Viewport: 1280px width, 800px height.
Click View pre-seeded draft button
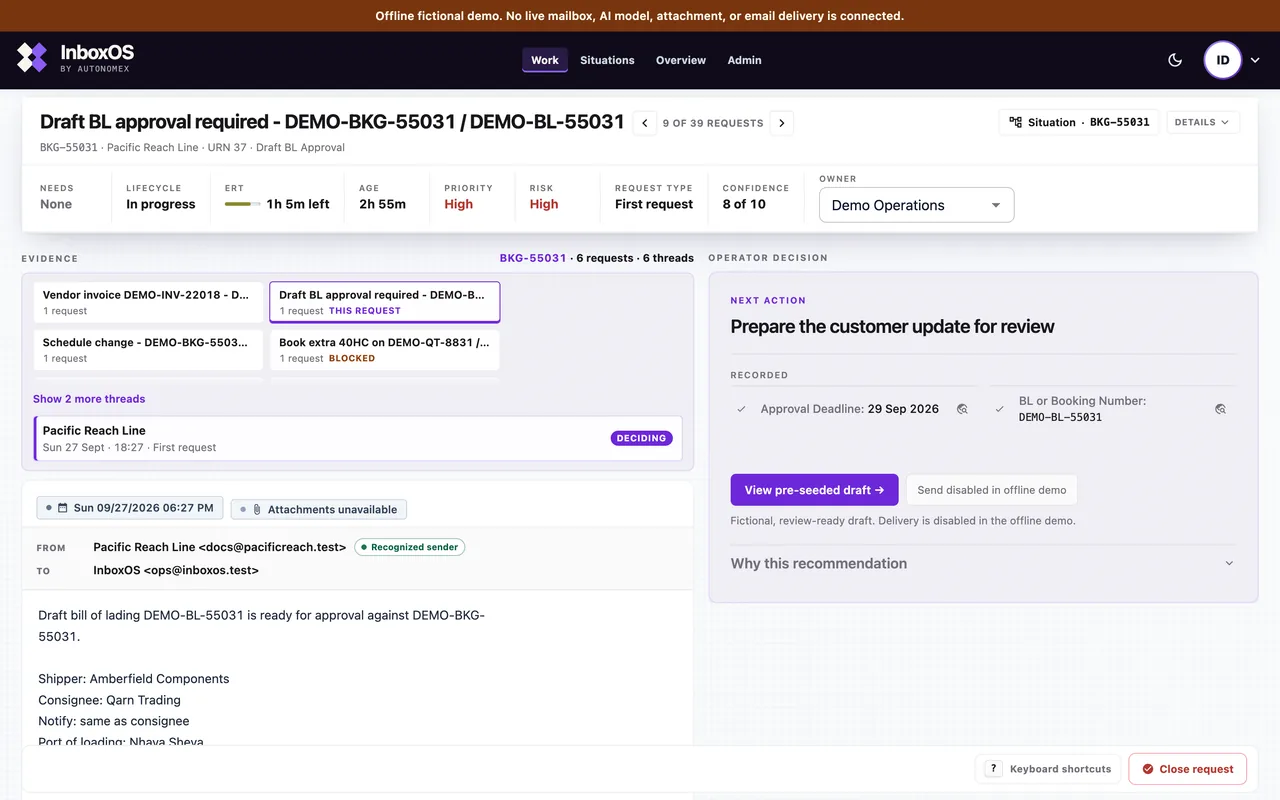click(x=814, y=490)
